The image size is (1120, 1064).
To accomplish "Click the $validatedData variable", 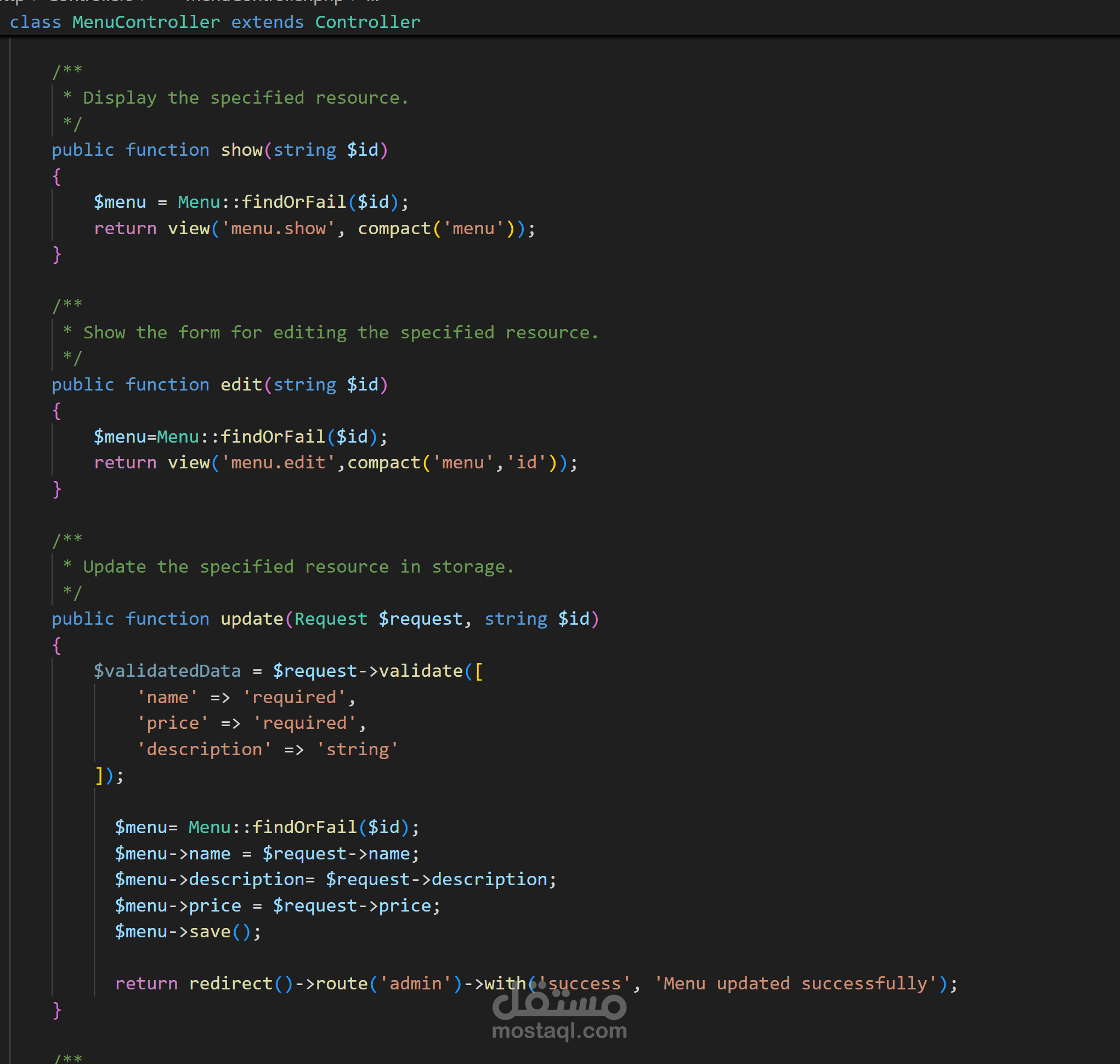I will click(167, 671).
